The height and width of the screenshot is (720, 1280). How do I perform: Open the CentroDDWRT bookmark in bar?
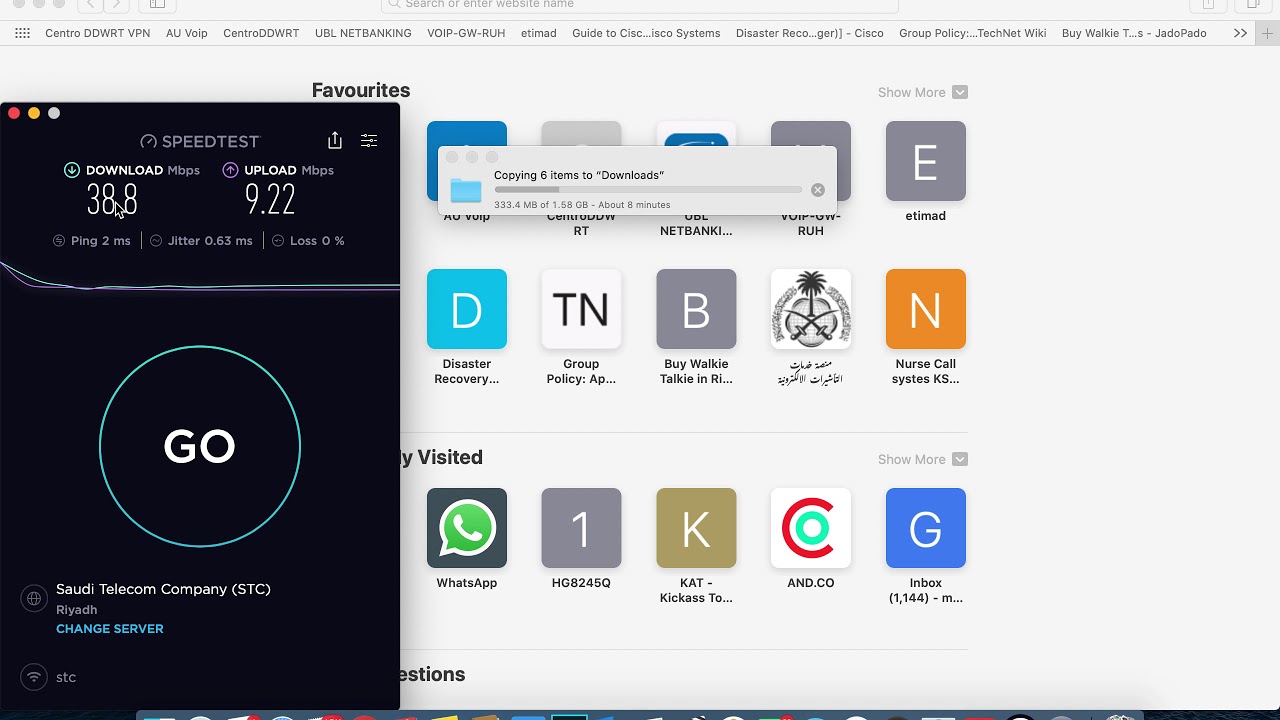point(261,33)
